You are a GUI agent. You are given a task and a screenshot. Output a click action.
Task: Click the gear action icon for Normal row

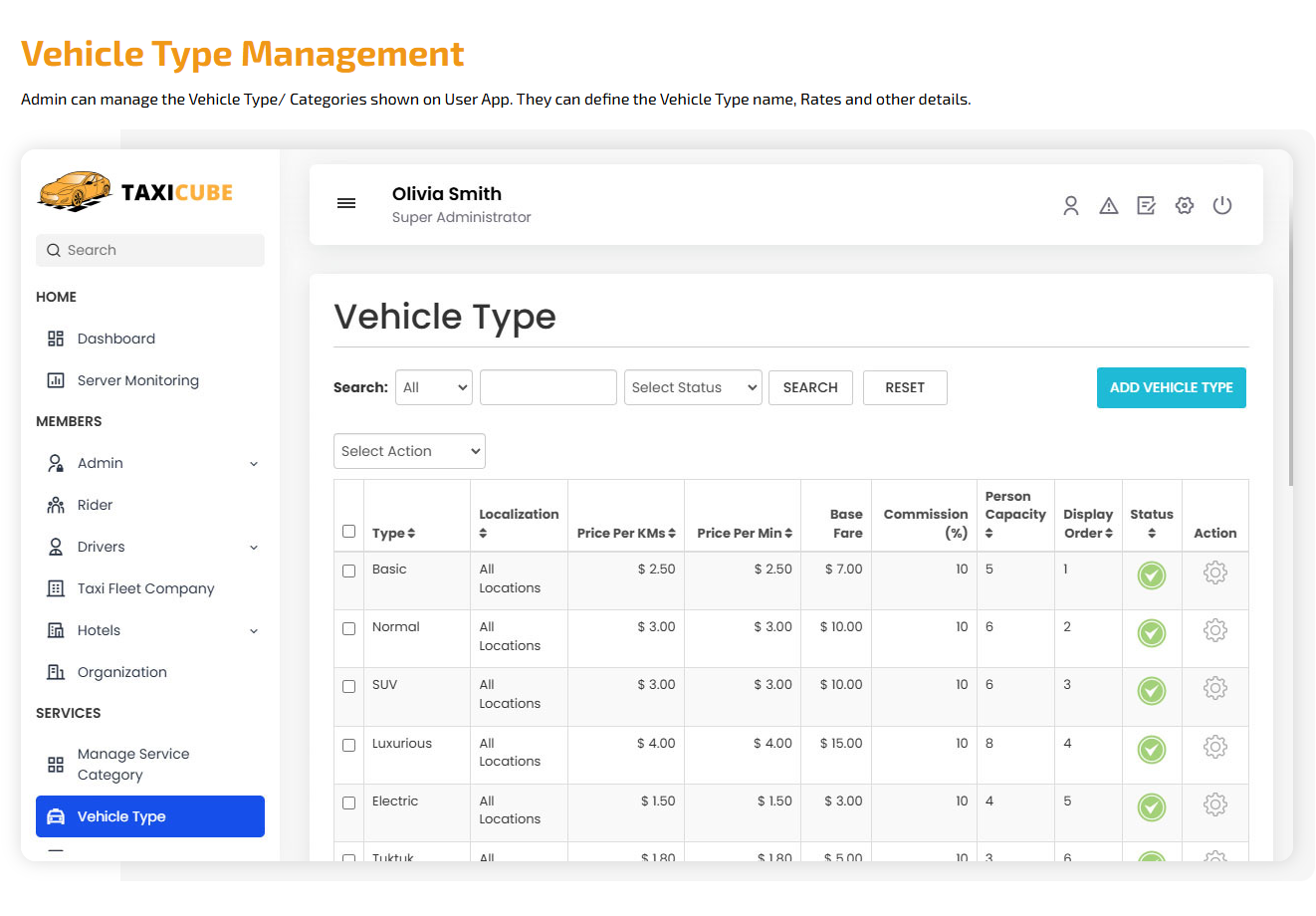[1215, 630]
